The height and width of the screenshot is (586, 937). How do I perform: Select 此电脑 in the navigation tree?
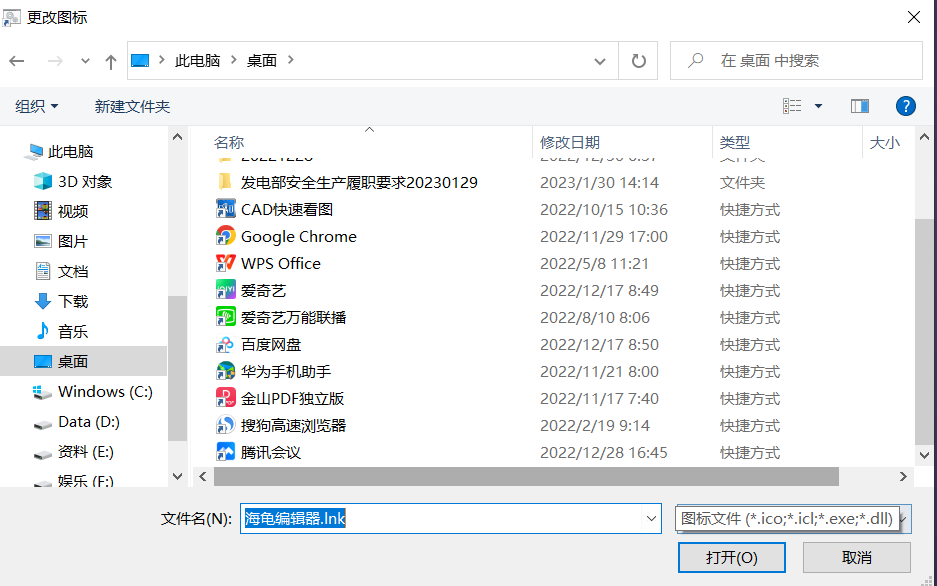70,152
